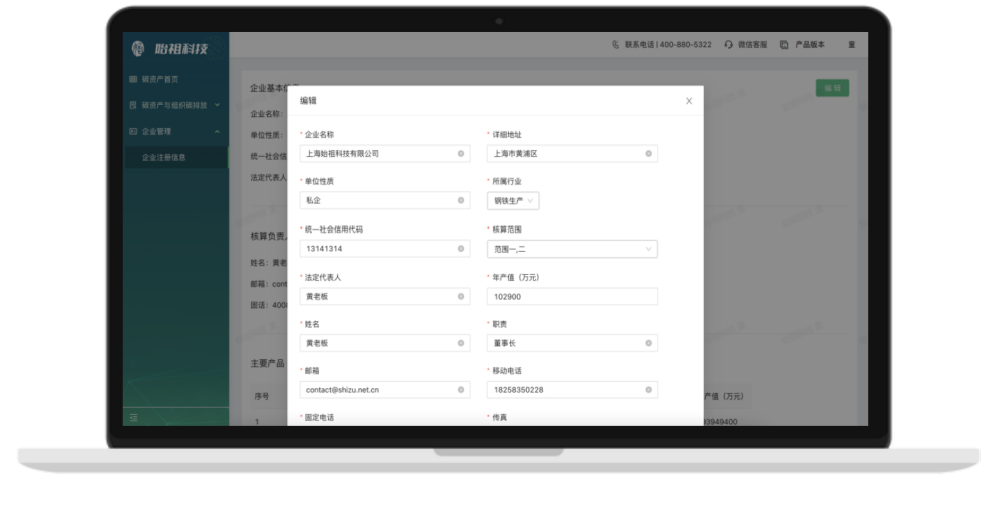Image resolution: width=982 pixels, height=509 pixels.
Task: Click the 产品版本 copy icon
Action: 784,44
